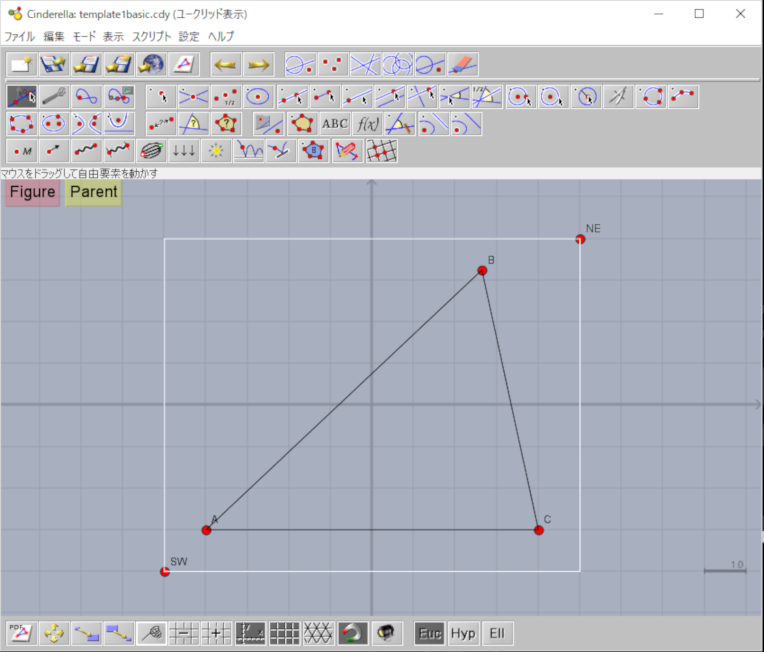Select the f(x) function tool
The image size is (764, 652).
coord(367,124)
